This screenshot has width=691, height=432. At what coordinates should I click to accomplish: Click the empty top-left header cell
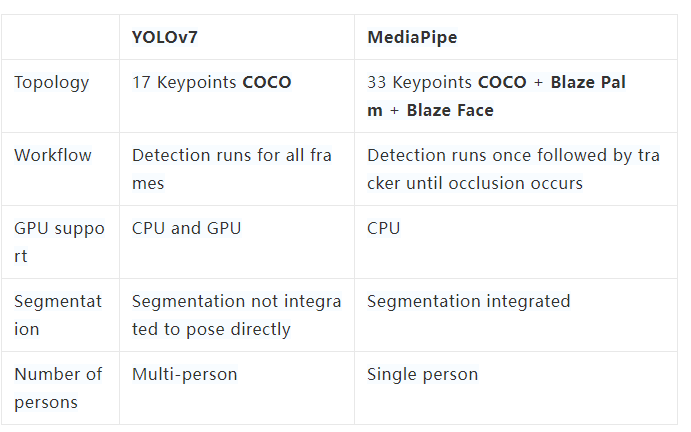click(x=60, y=37)
